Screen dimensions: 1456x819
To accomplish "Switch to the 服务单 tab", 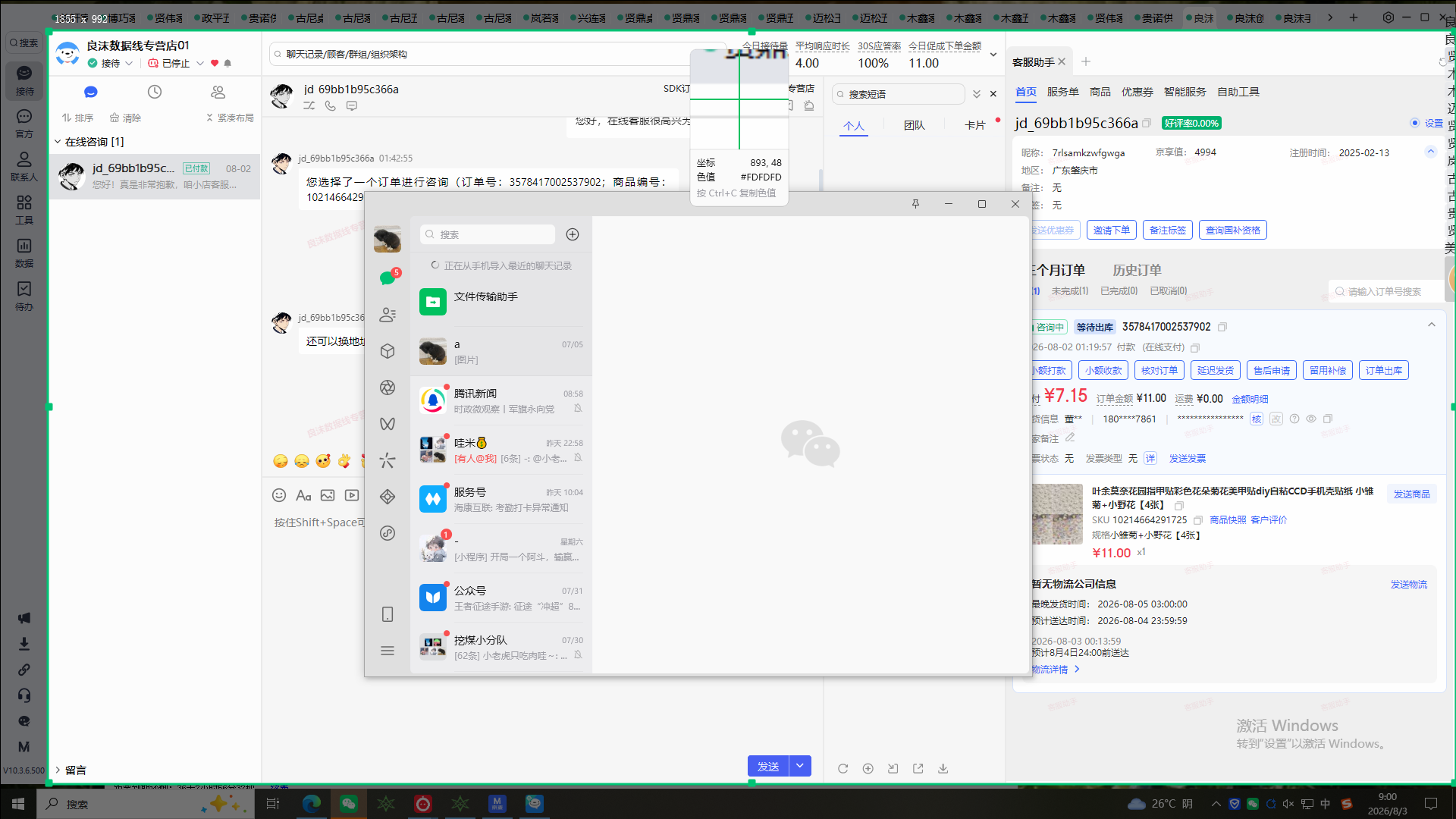I will click(1063, 92).
